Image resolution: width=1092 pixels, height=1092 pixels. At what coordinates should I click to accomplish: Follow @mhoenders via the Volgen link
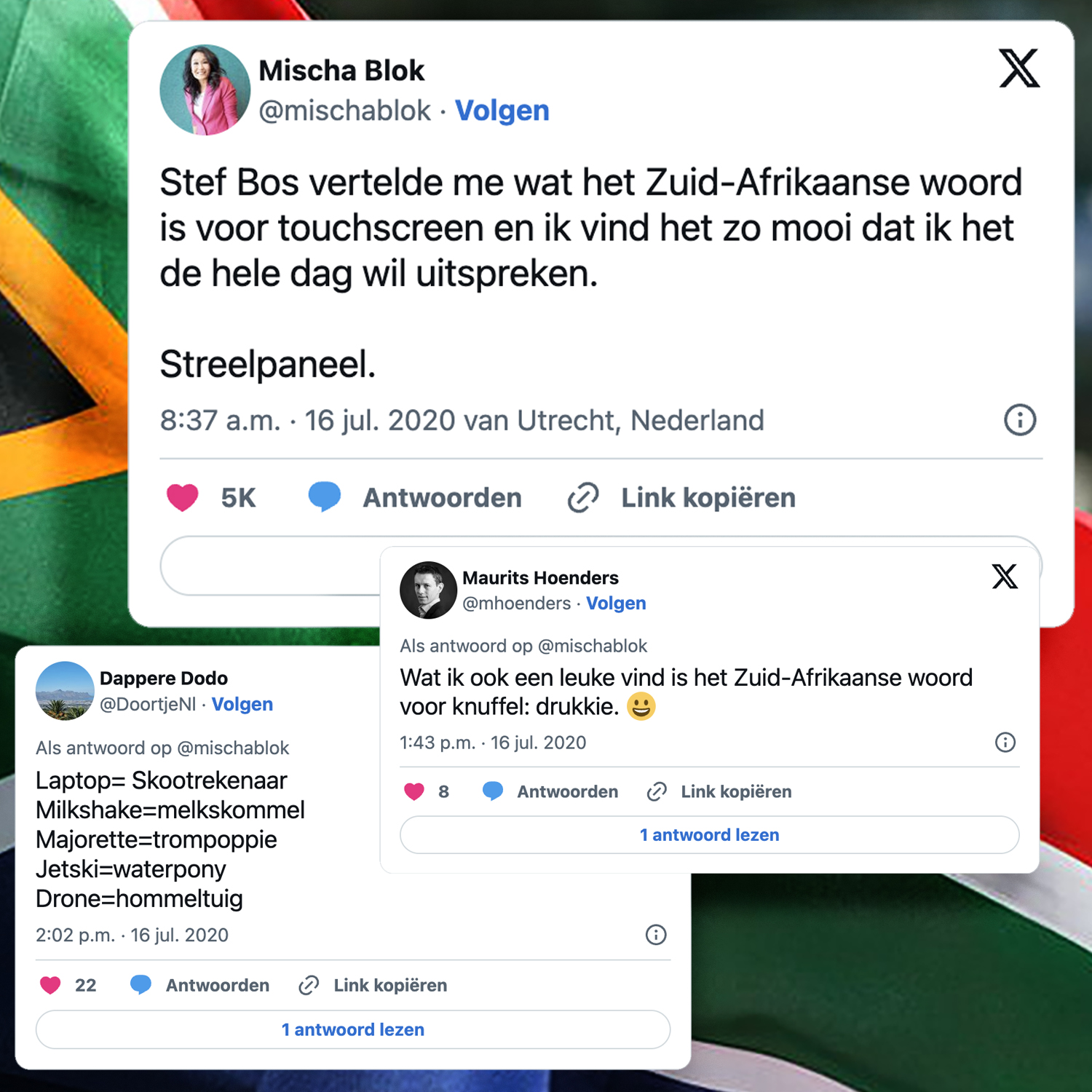point(616,604)
